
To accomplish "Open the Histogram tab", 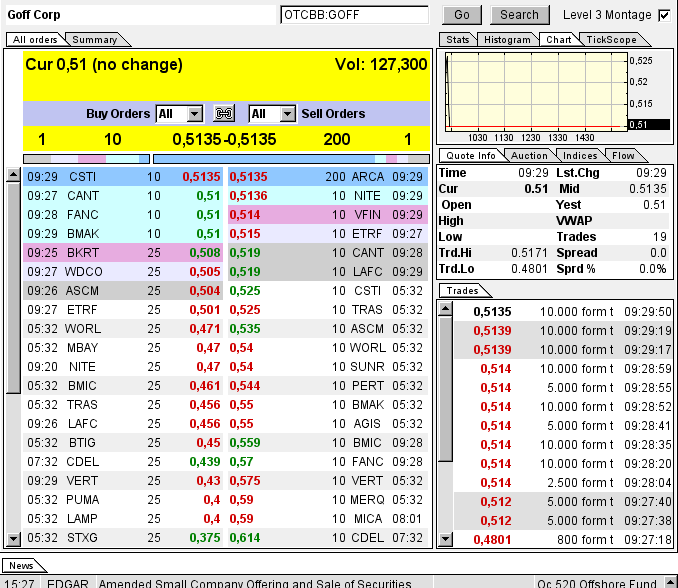I will pos(507,39).
